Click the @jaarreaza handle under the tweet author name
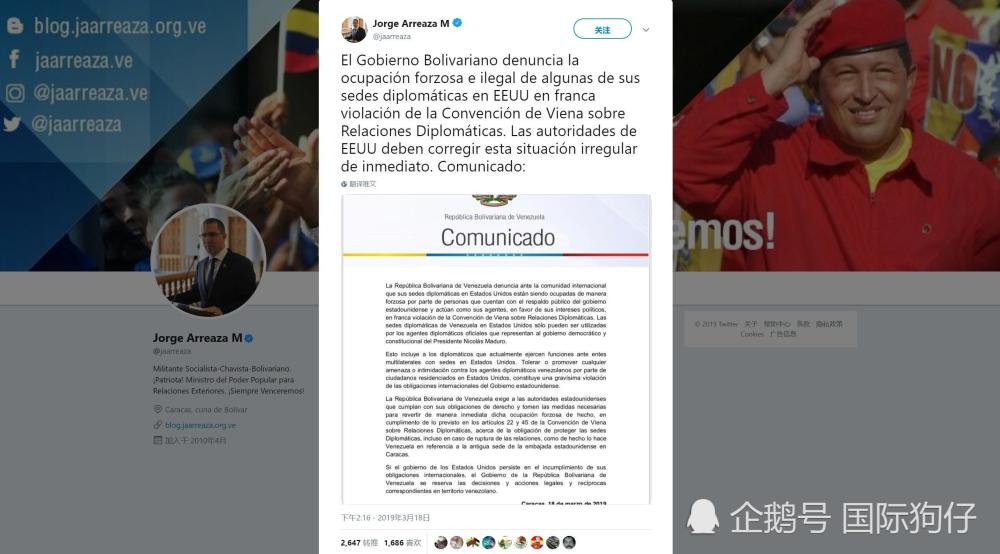Screen dimensions: 1000x554 (392, 36)
